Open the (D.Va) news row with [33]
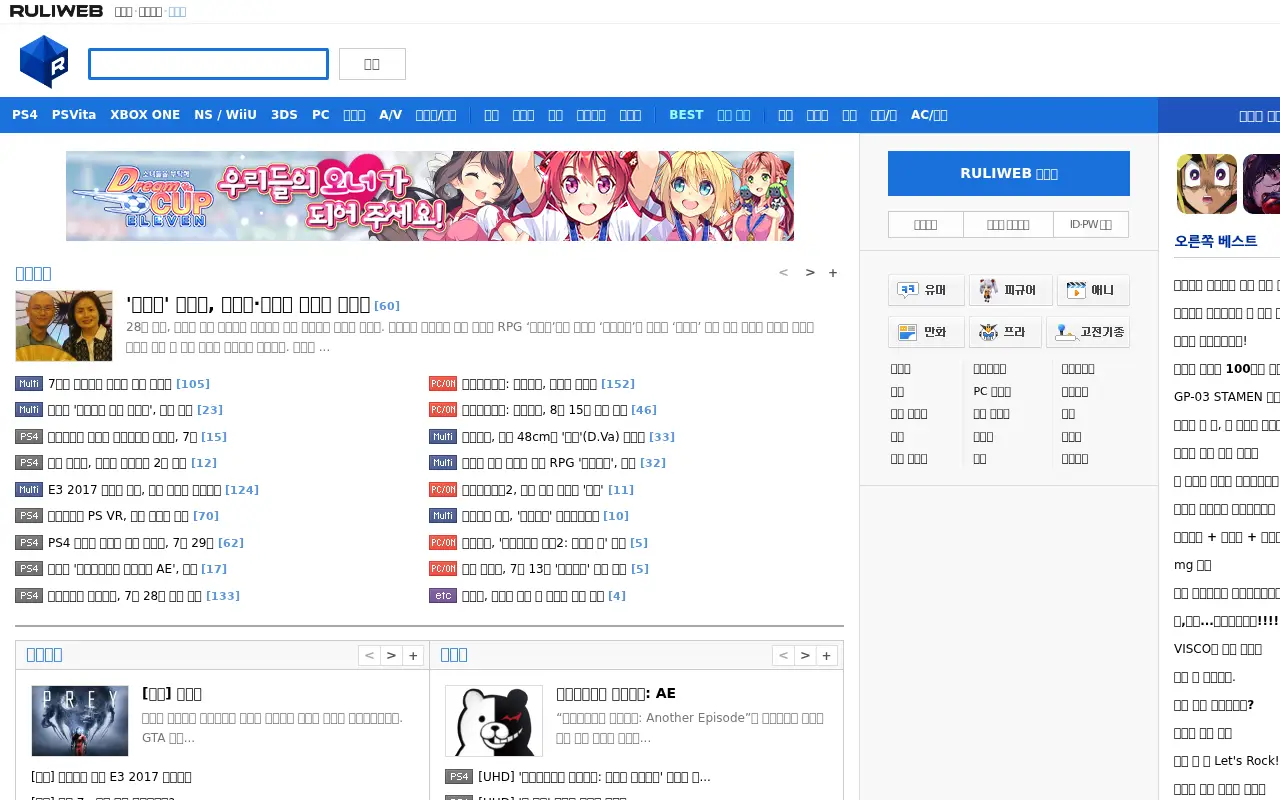The image size is (1280, 800). 552,437
